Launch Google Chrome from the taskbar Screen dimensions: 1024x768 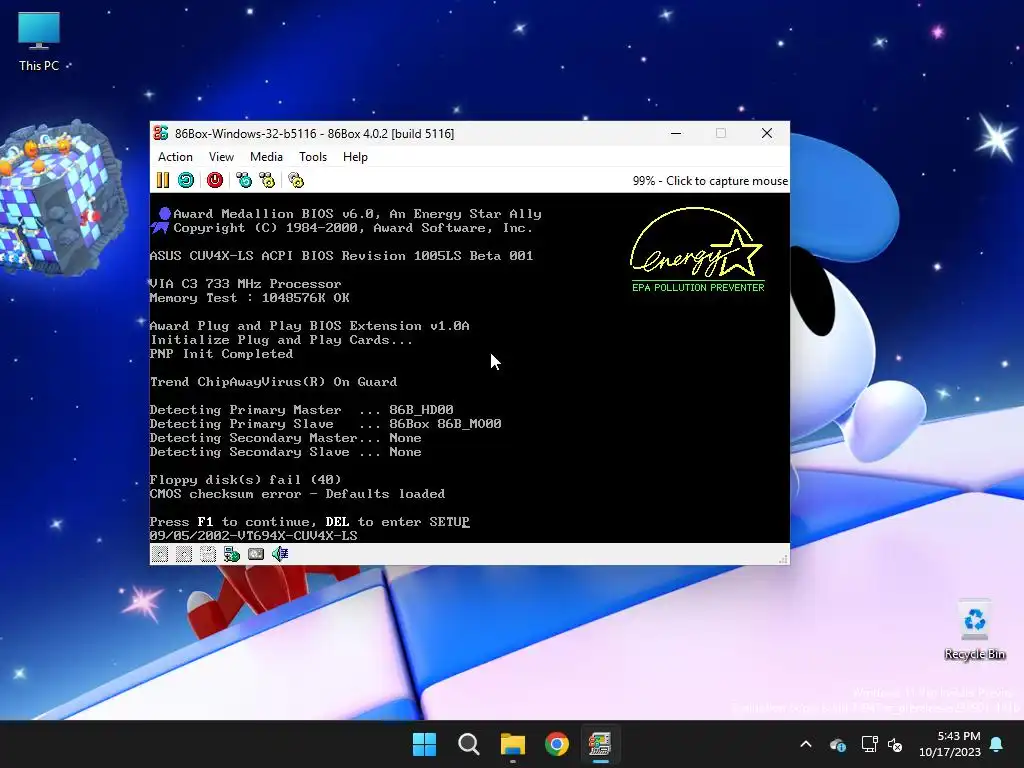(x=556, y=744)
